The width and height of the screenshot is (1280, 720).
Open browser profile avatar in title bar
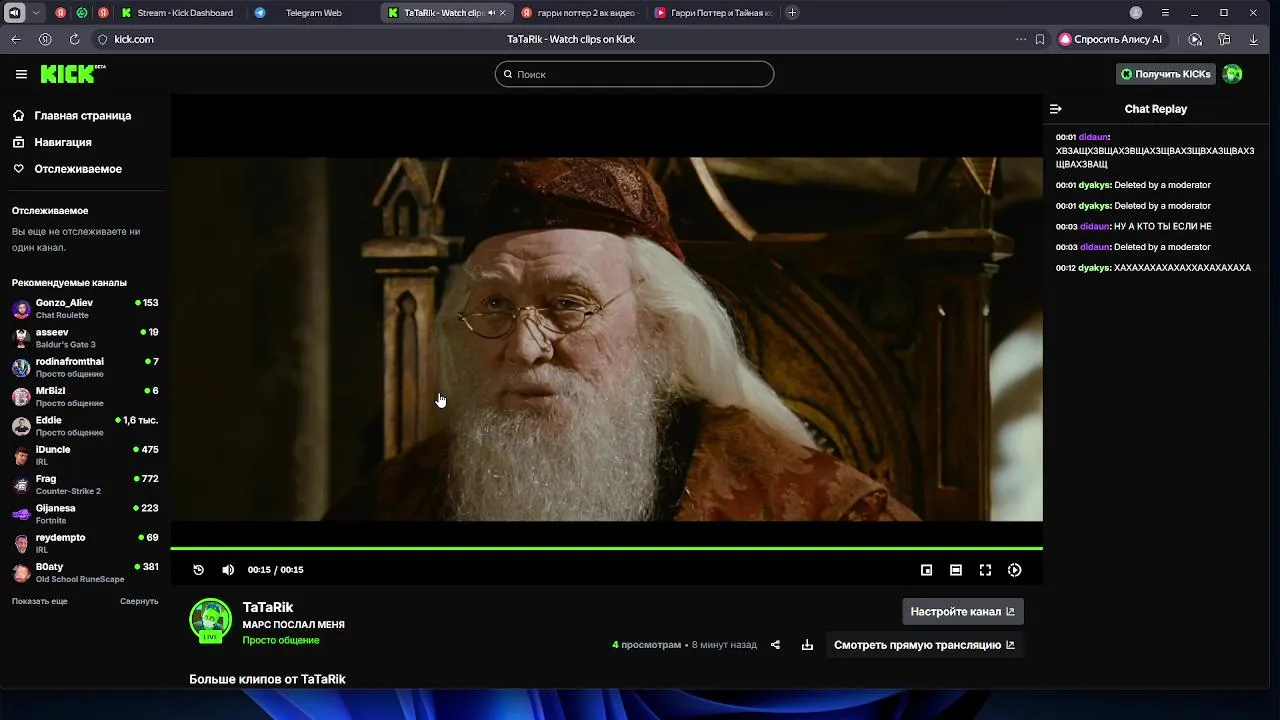[1136, 13]
